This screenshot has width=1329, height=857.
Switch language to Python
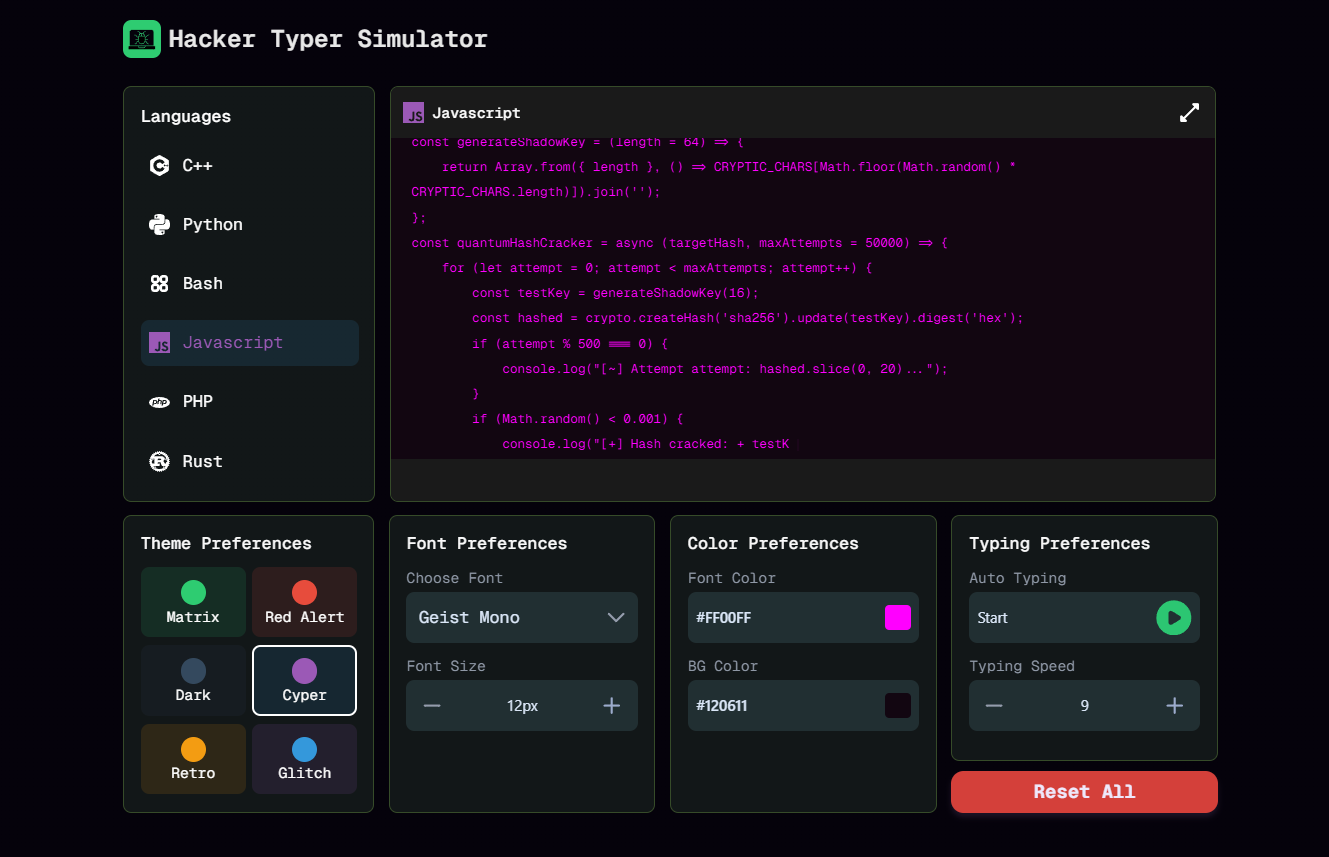(x=250, y=224)
